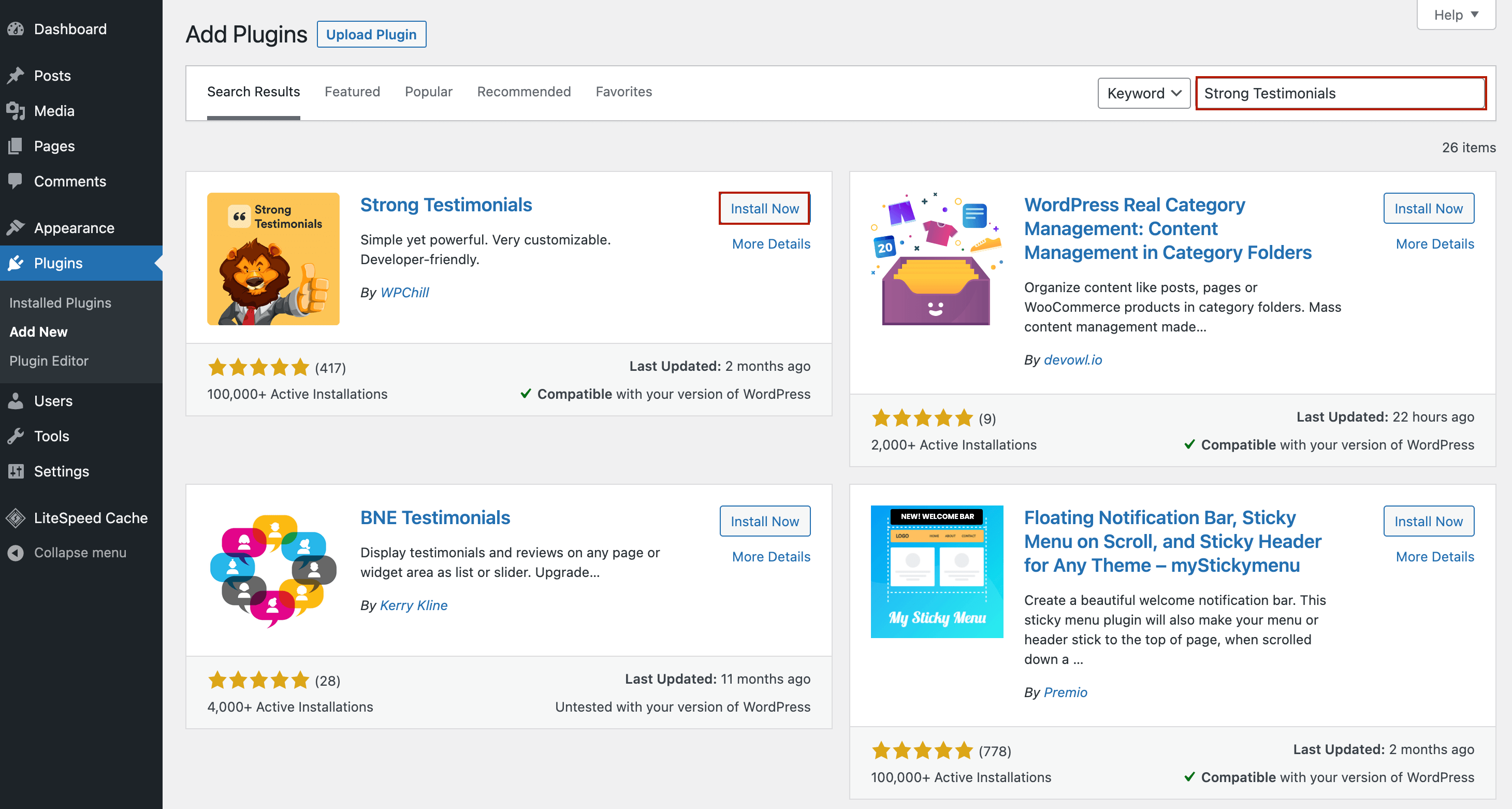The image size is (1512, 809).
Task: Switch to the Recommended tab
Action: click(x=524, y=92)
